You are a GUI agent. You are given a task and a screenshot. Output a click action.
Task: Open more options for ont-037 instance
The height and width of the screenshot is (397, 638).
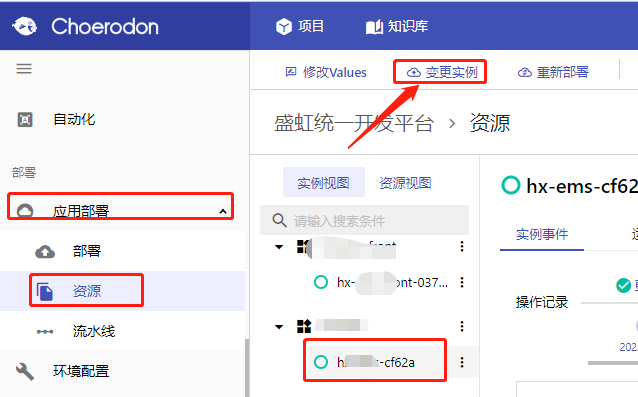(x=462, y=282)
